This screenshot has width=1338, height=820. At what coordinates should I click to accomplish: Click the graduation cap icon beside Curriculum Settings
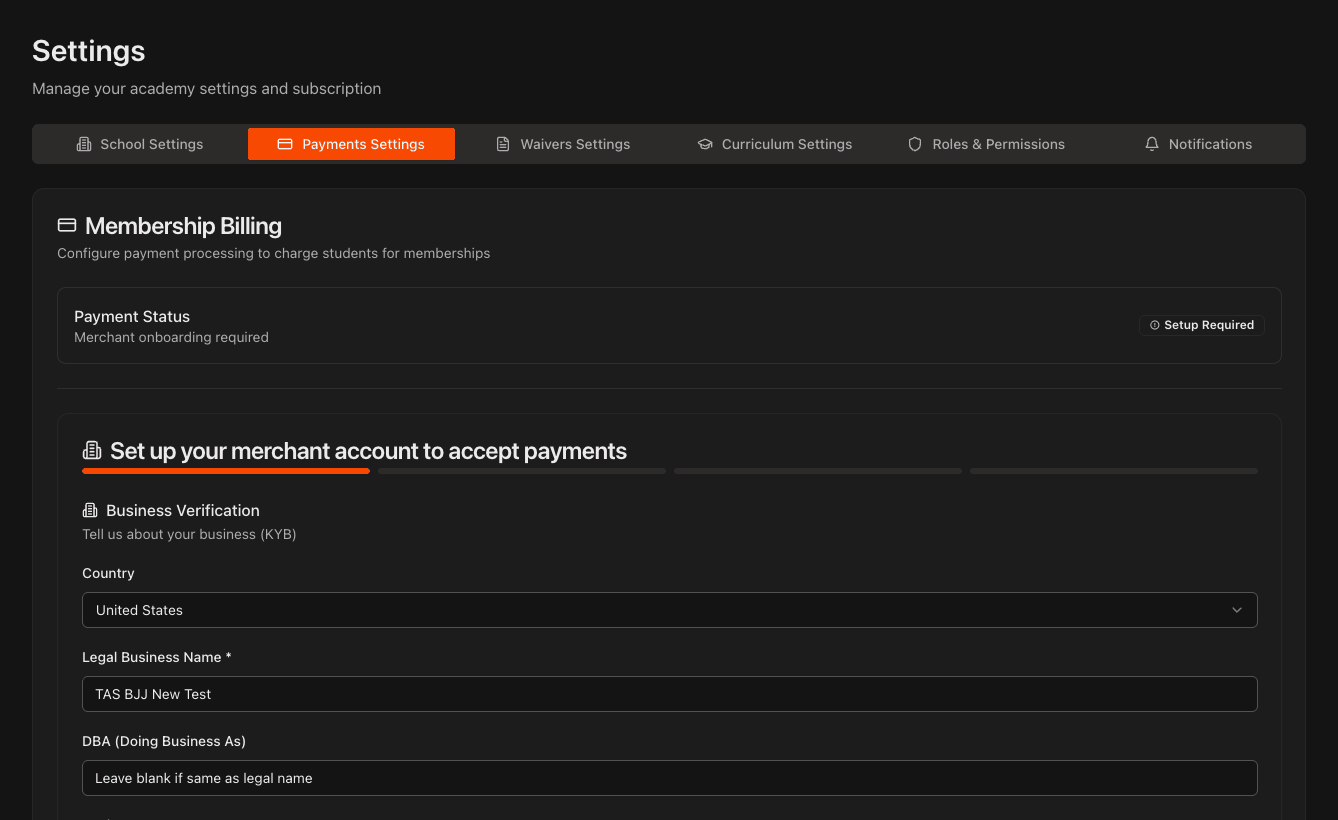coord(705,144)
